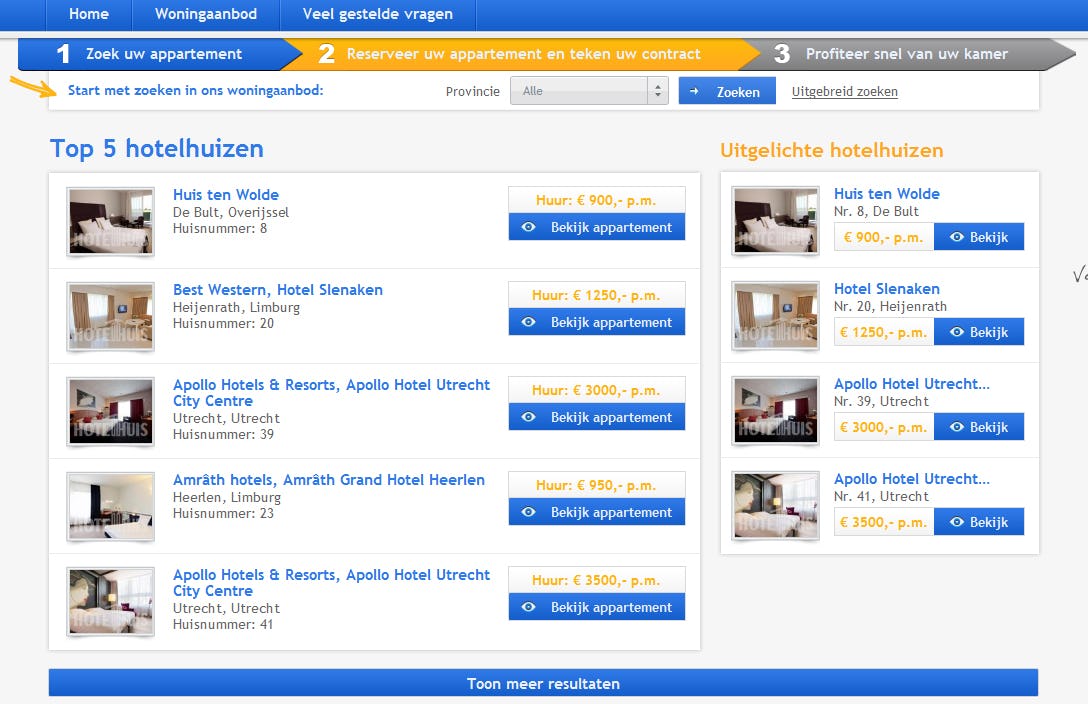Click arrow icon on the Zoeken button
The height and width of the screenshot is (704, 1088).
click(695, 92)
